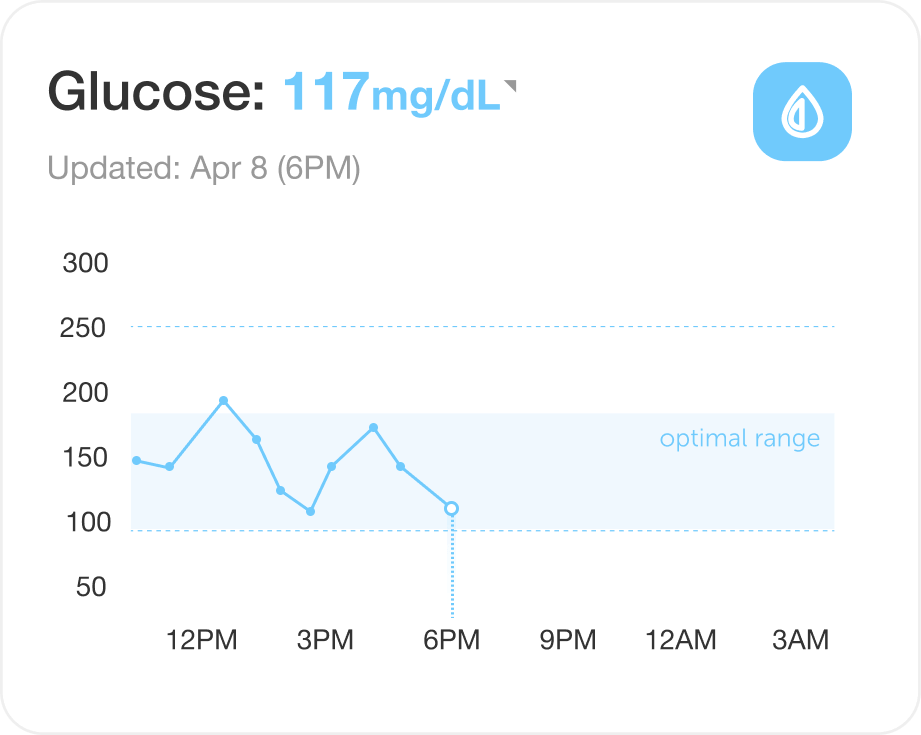921x735 pixels.
Task: Select the hollow current reading point at 6PM
Action: click(x=452, y=509)
